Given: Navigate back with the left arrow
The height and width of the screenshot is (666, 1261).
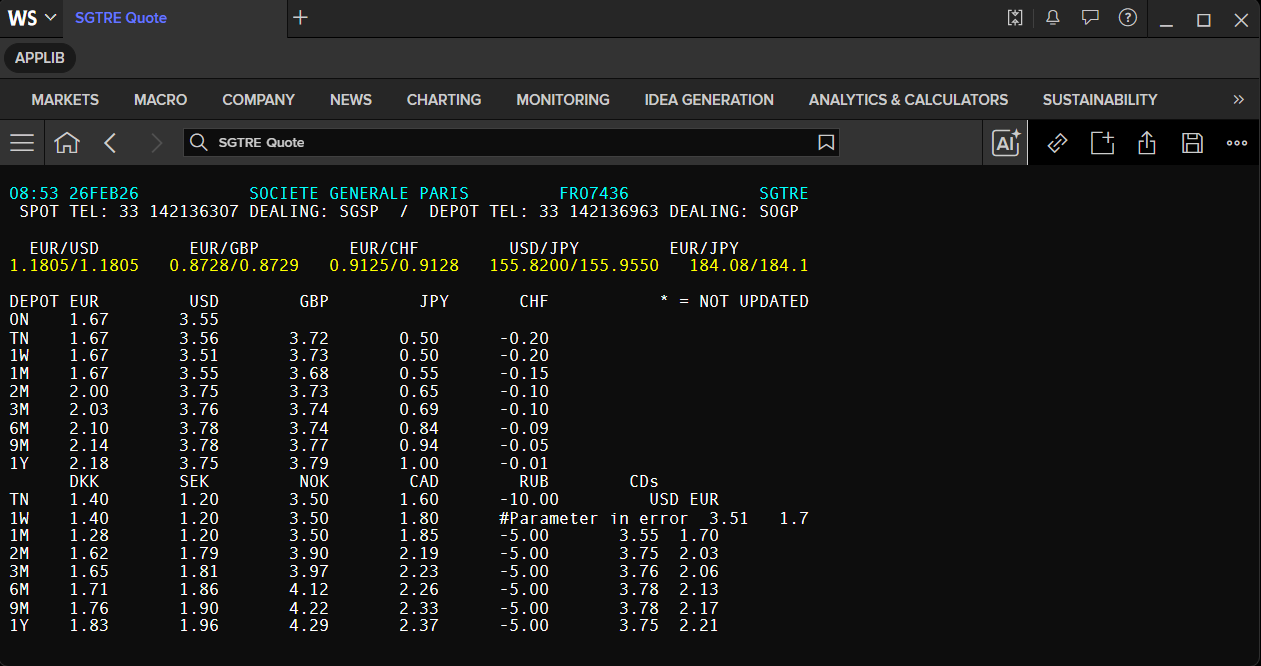Looking at the screenshot, I should pos(110,143).
